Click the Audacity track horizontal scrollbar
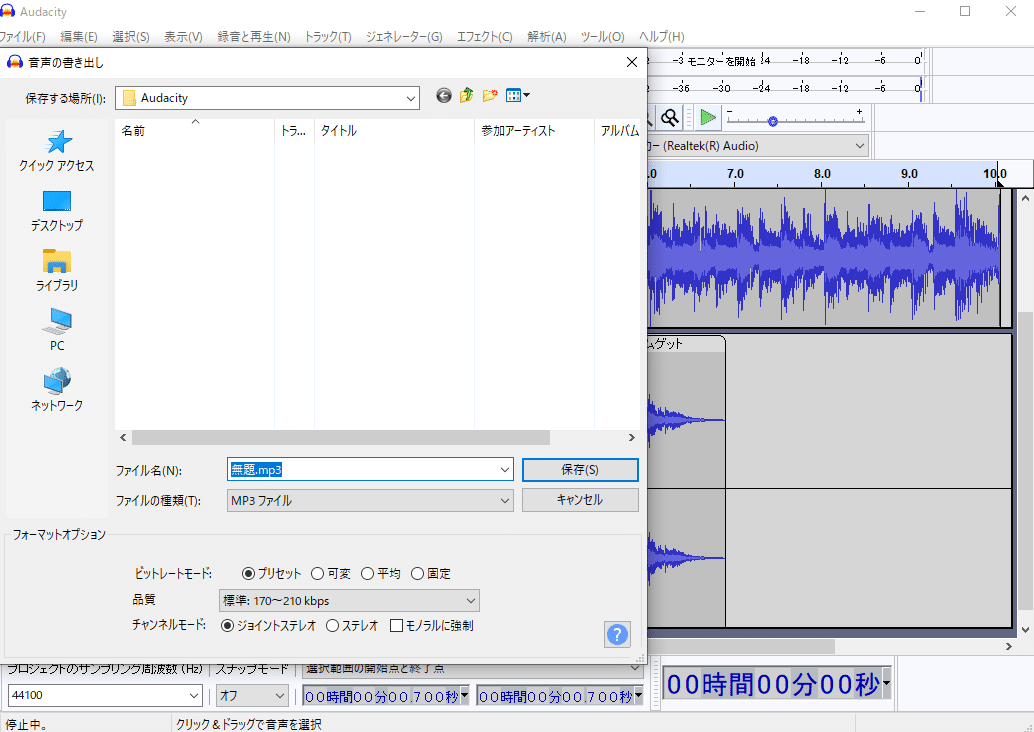 point(742,646)
